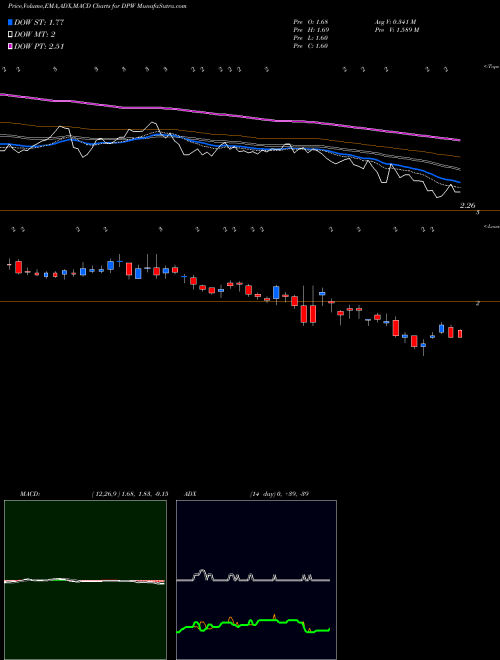
Task: Open the MACD indicator chart panel
Action: tap(85, 580)
